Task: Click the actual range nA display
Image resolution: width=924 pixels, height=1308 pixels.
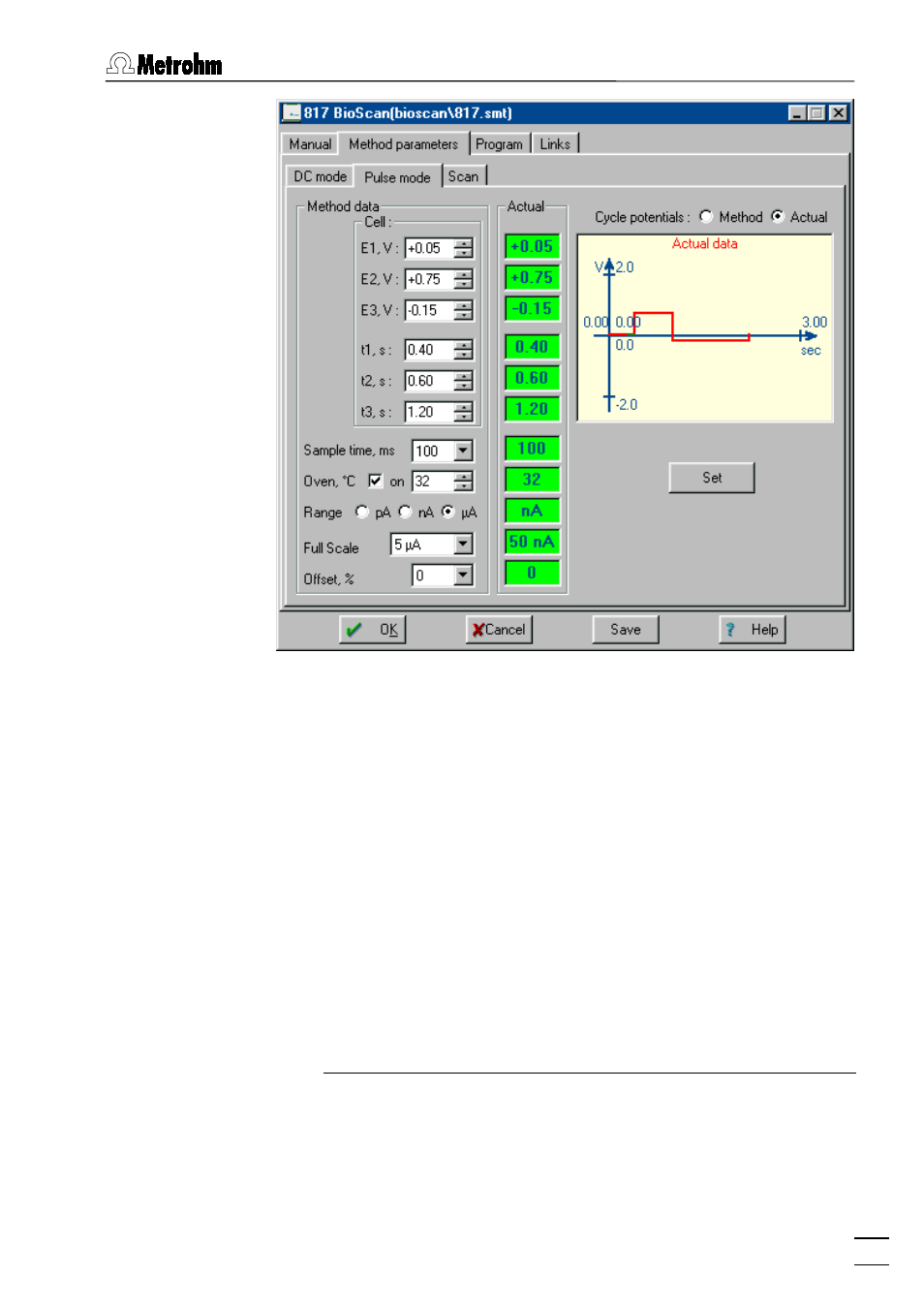Action: pos(532,511)
